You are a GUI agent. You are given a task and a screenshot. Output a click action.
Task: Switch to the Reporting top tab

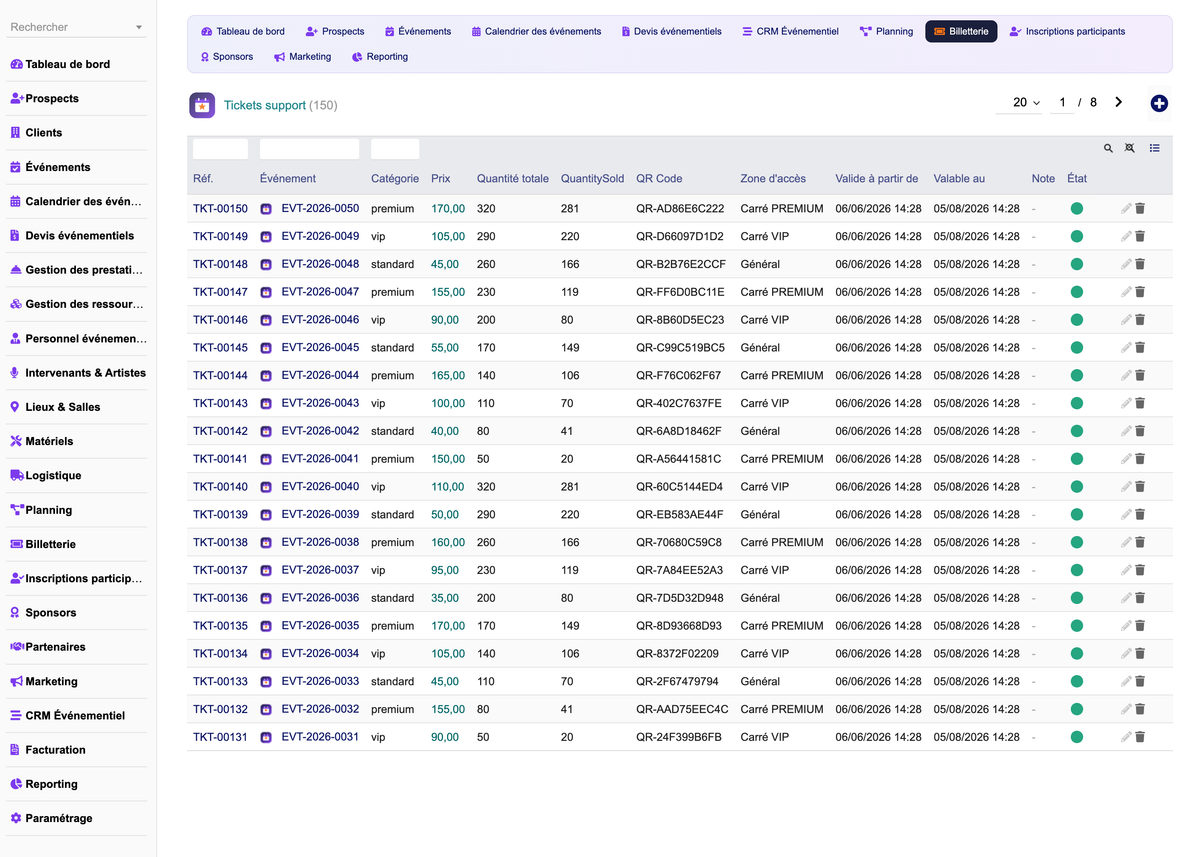[380, 57]
